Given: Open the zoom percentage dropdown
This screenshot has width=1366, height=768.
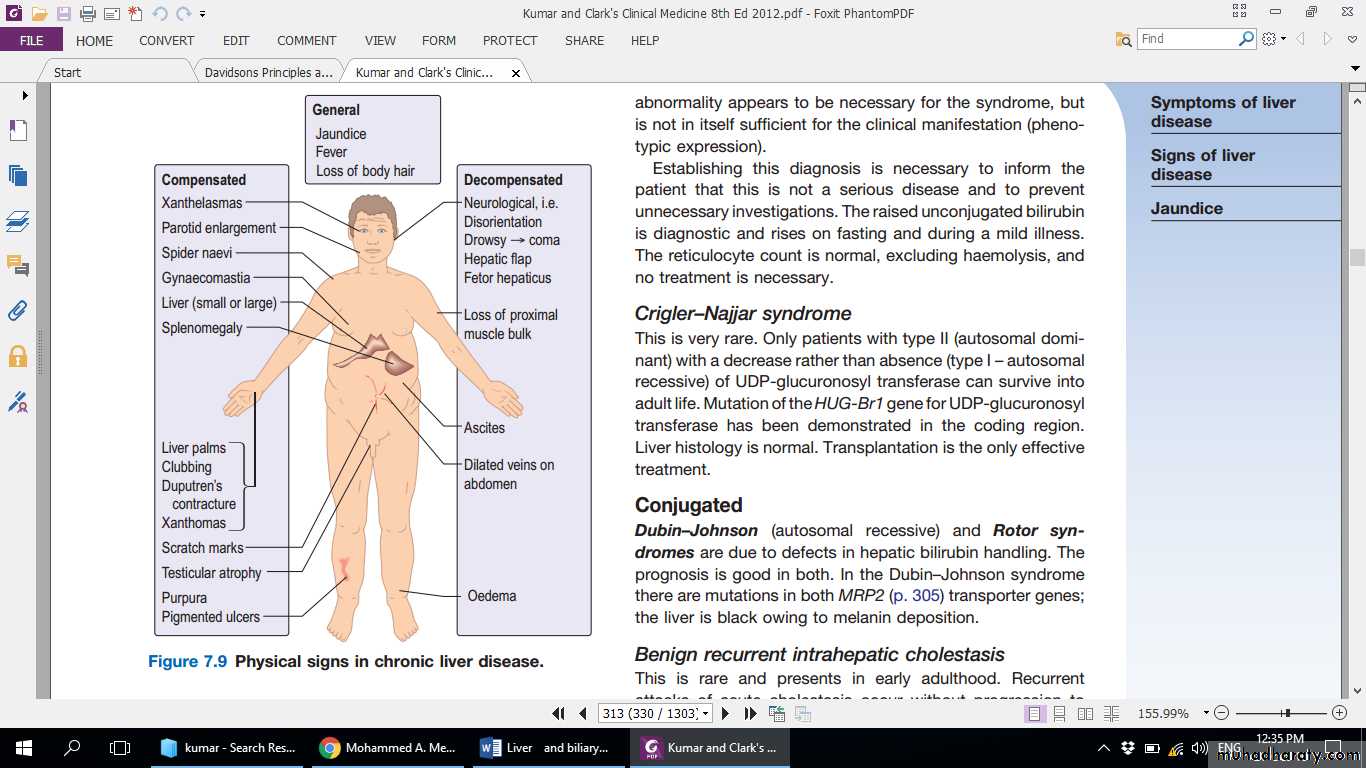Looking at the screenshot, I should 1205,713.
